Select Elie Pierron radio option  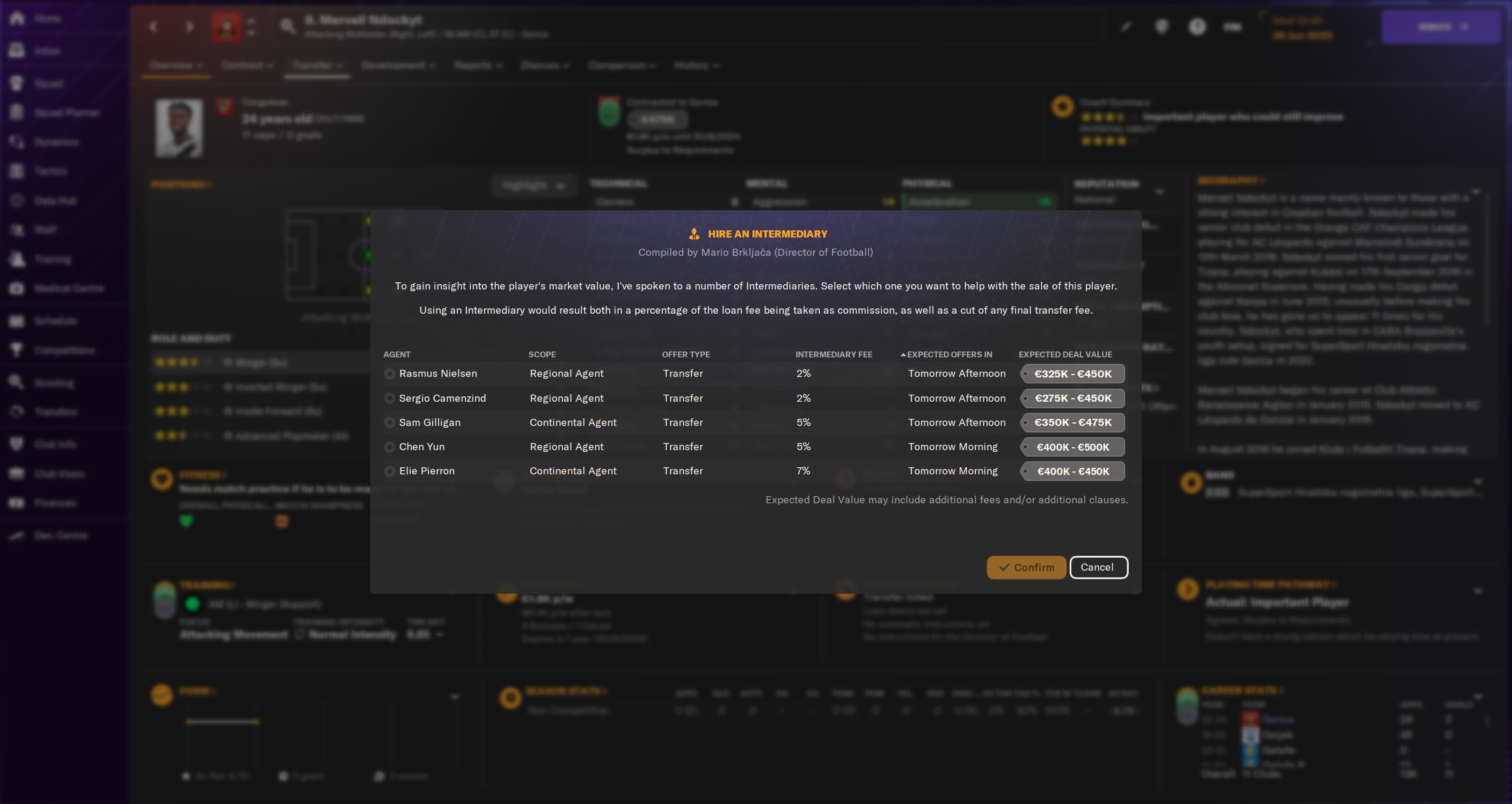pos(389,471)
